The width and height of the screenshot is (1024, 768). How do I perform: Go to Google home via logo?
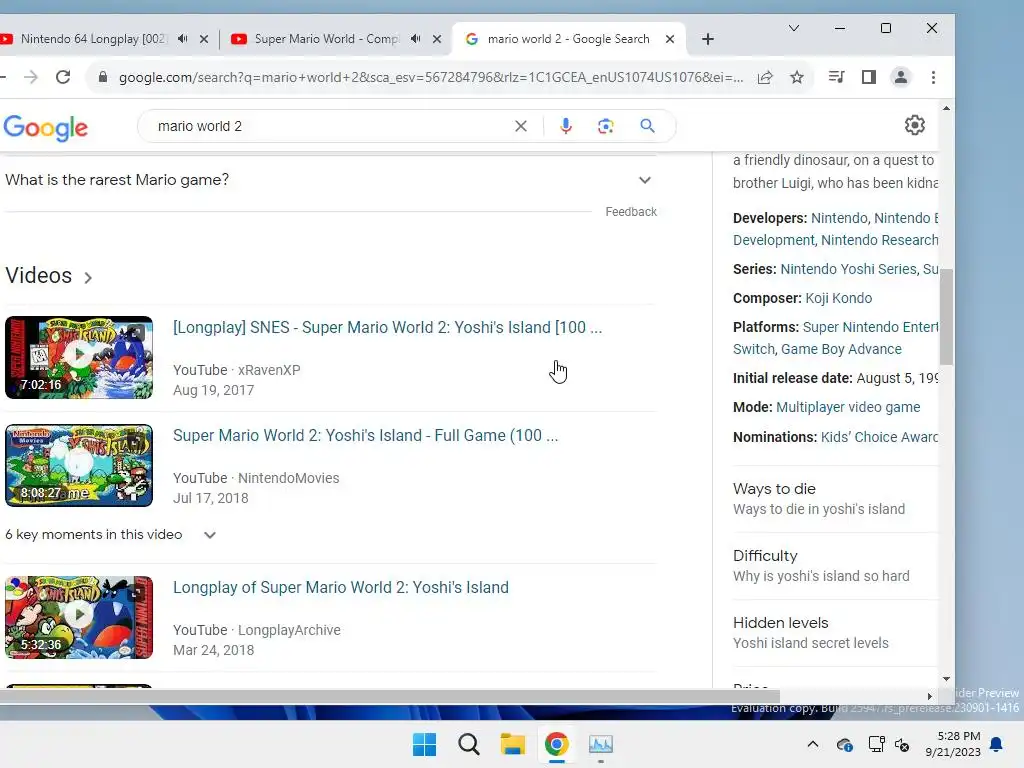[x=46, y=127]
